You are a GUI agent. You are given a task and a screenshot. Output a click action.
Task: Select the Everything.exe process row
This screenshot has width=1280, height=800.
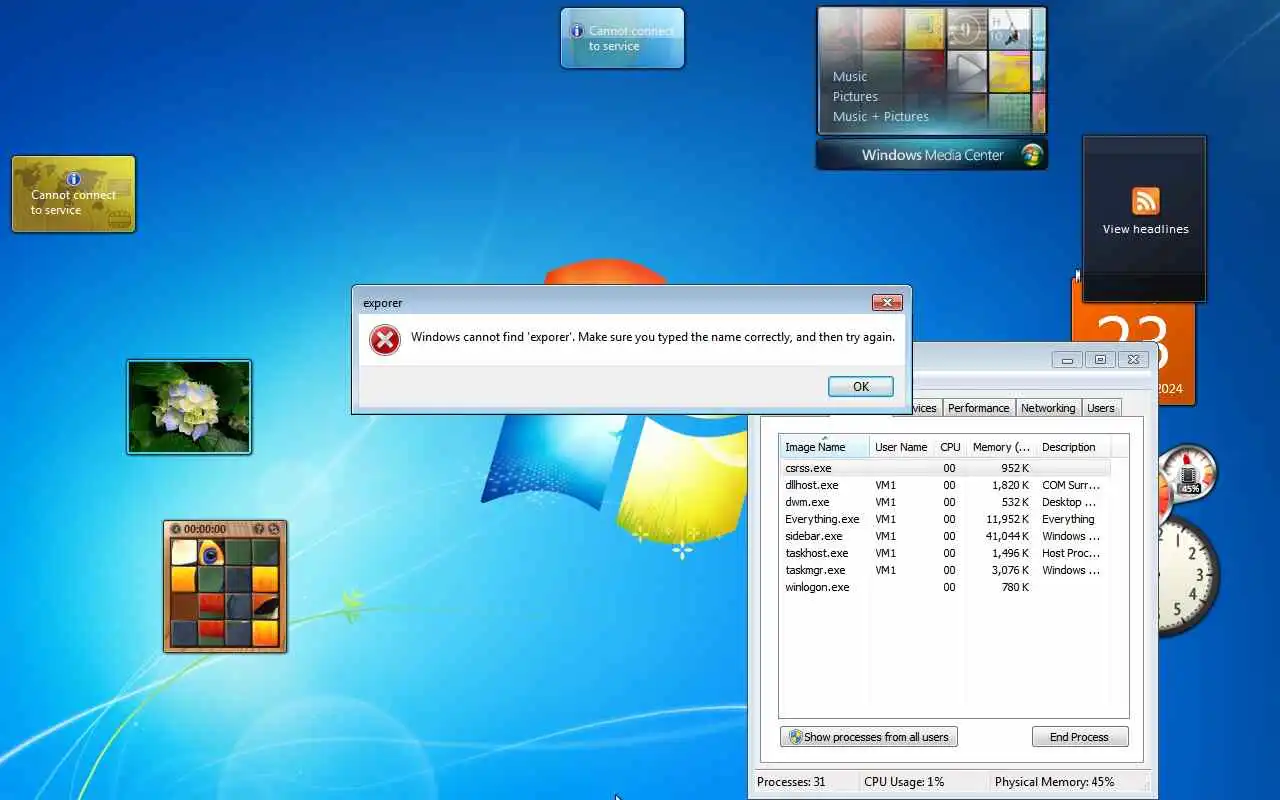point(944,519)
